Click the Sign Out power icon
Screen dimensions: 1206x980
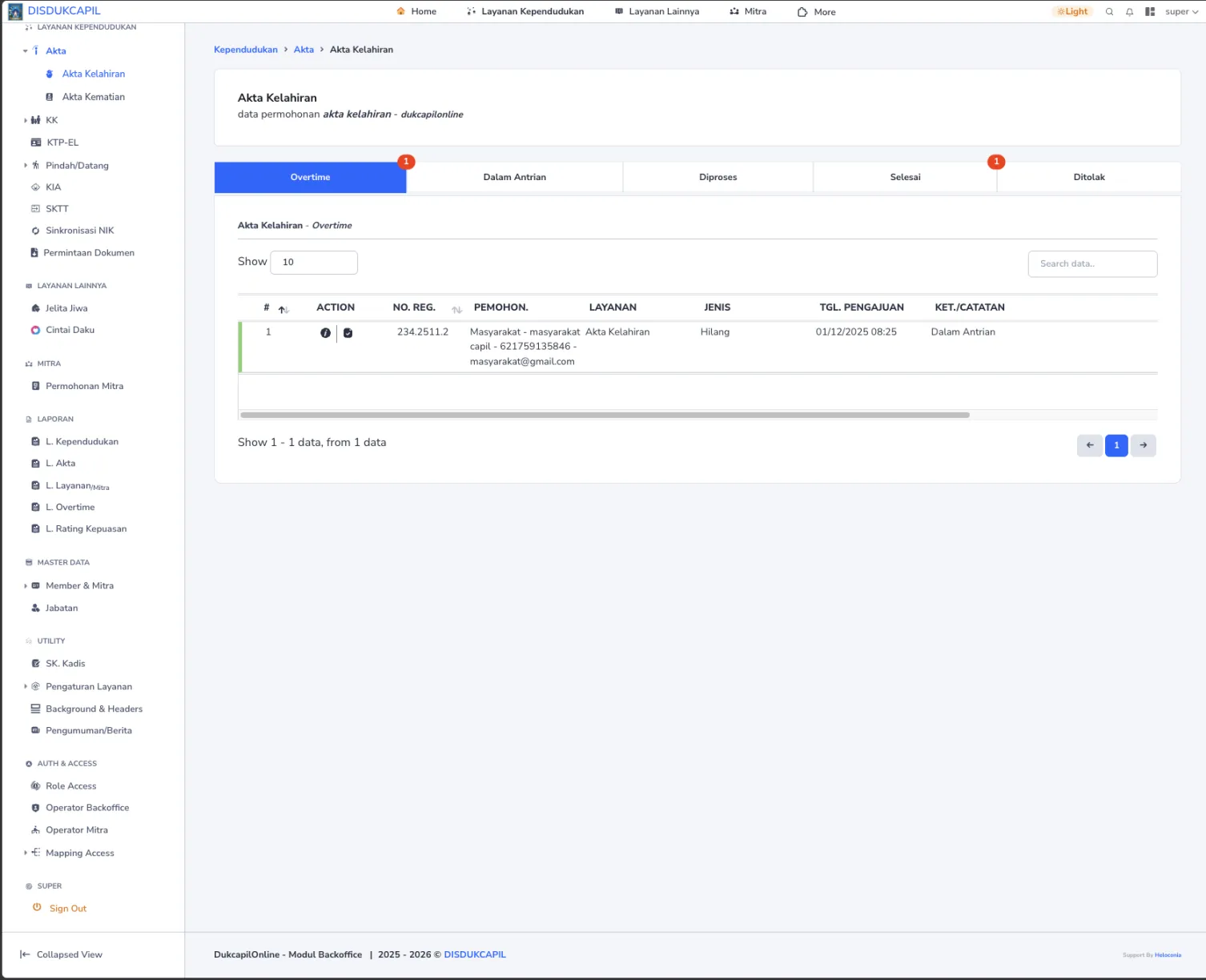tap(37, 908)
